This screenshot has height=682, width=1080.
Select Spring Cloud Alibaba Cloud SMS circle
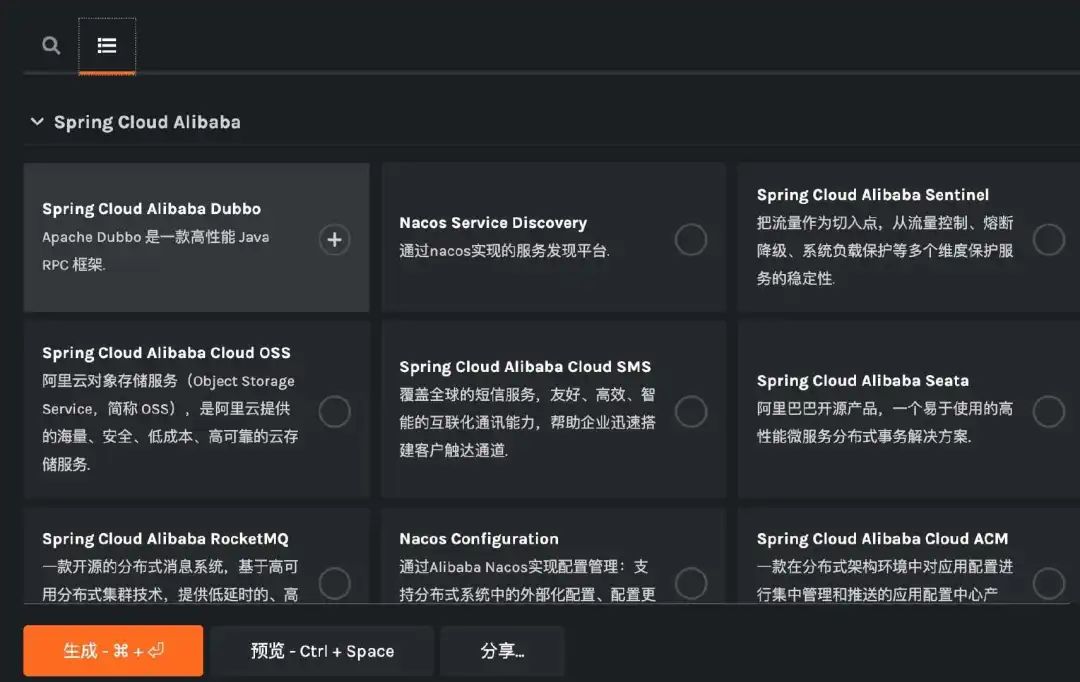tap(691, 412)
